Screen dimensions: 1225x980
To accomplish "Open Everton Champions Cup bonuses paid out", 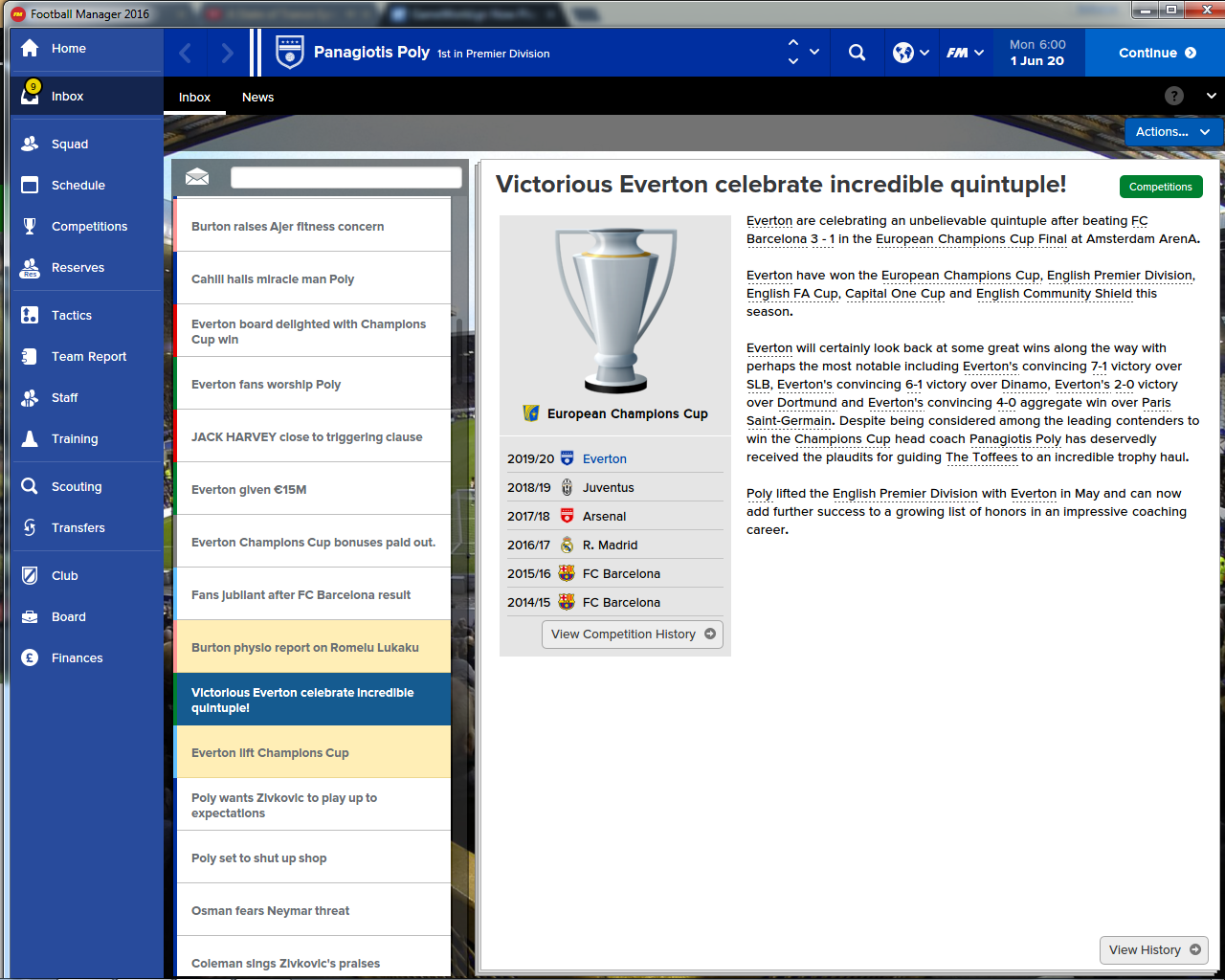I will coord(312,542).
